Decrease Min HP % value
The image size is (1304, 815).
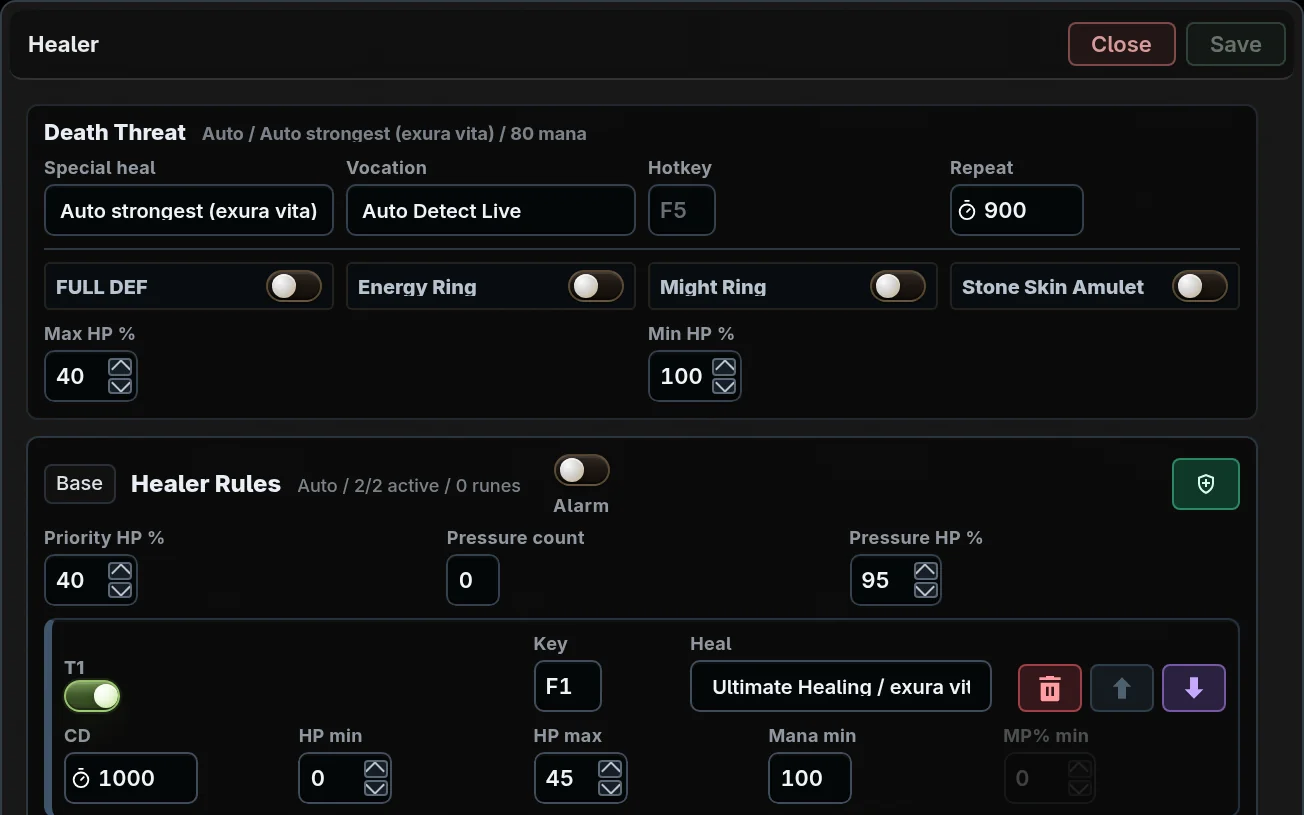tap(724, 386)
